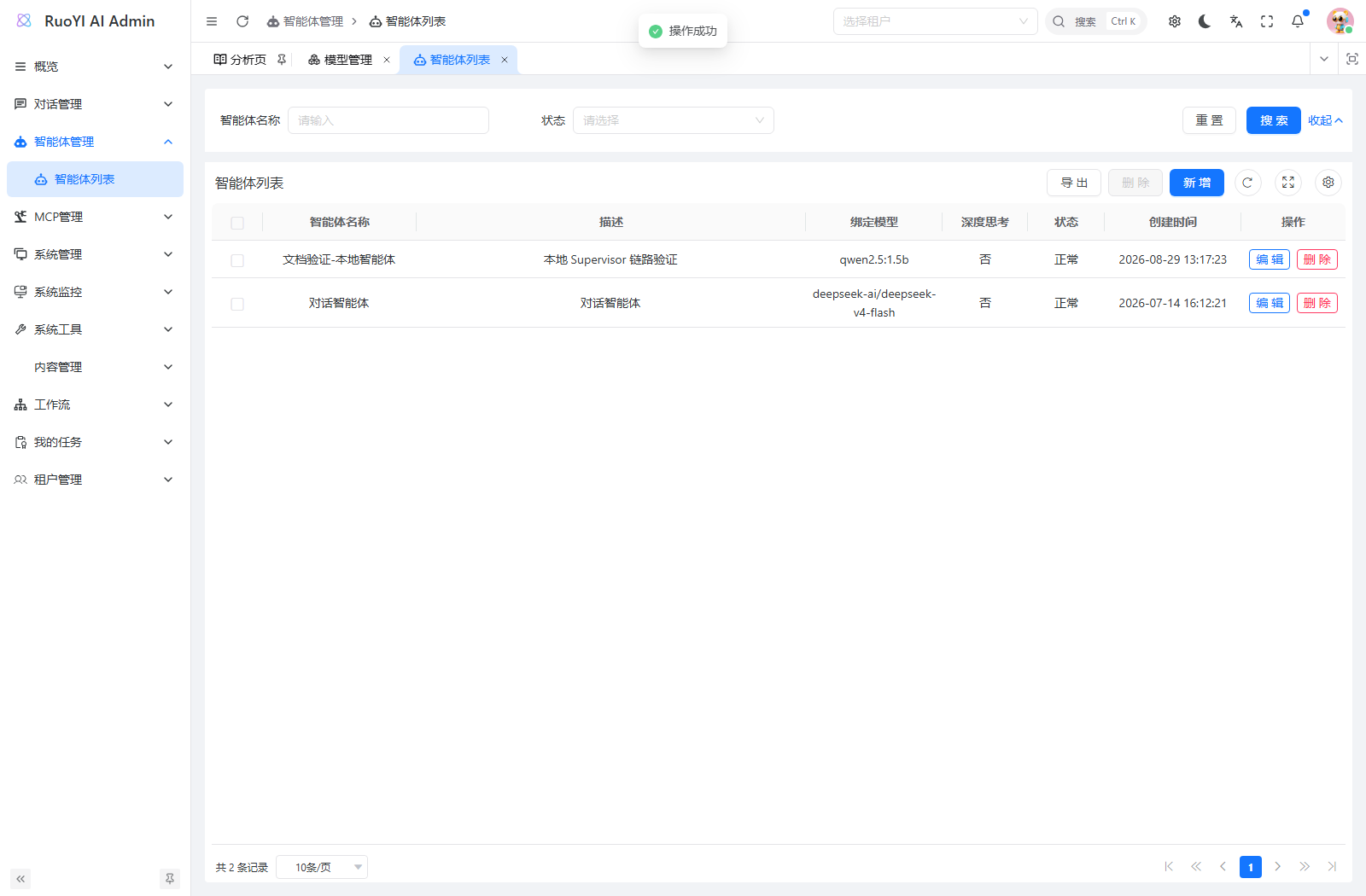Open the 10条/页 page size selector

pos(322,867)
